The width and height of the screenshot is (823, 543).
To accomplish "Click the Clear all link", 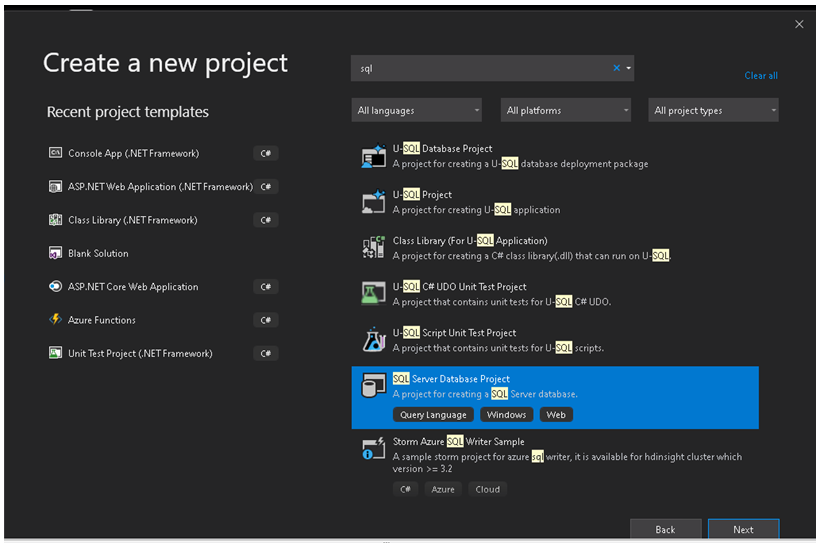I will [x=761, y=76].
